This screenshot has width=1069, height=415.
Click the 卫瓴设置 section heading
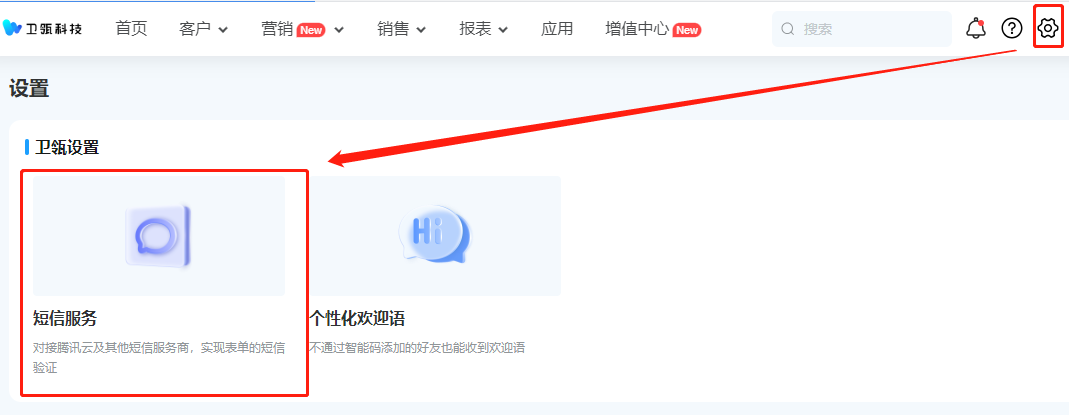[67, 147]
